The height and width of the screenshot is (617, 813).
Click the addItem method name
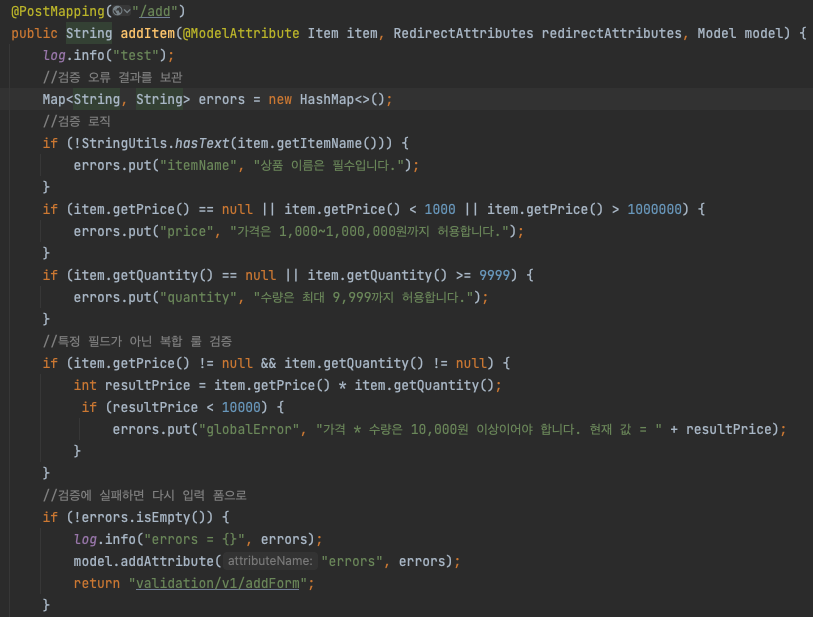point(148,33)
